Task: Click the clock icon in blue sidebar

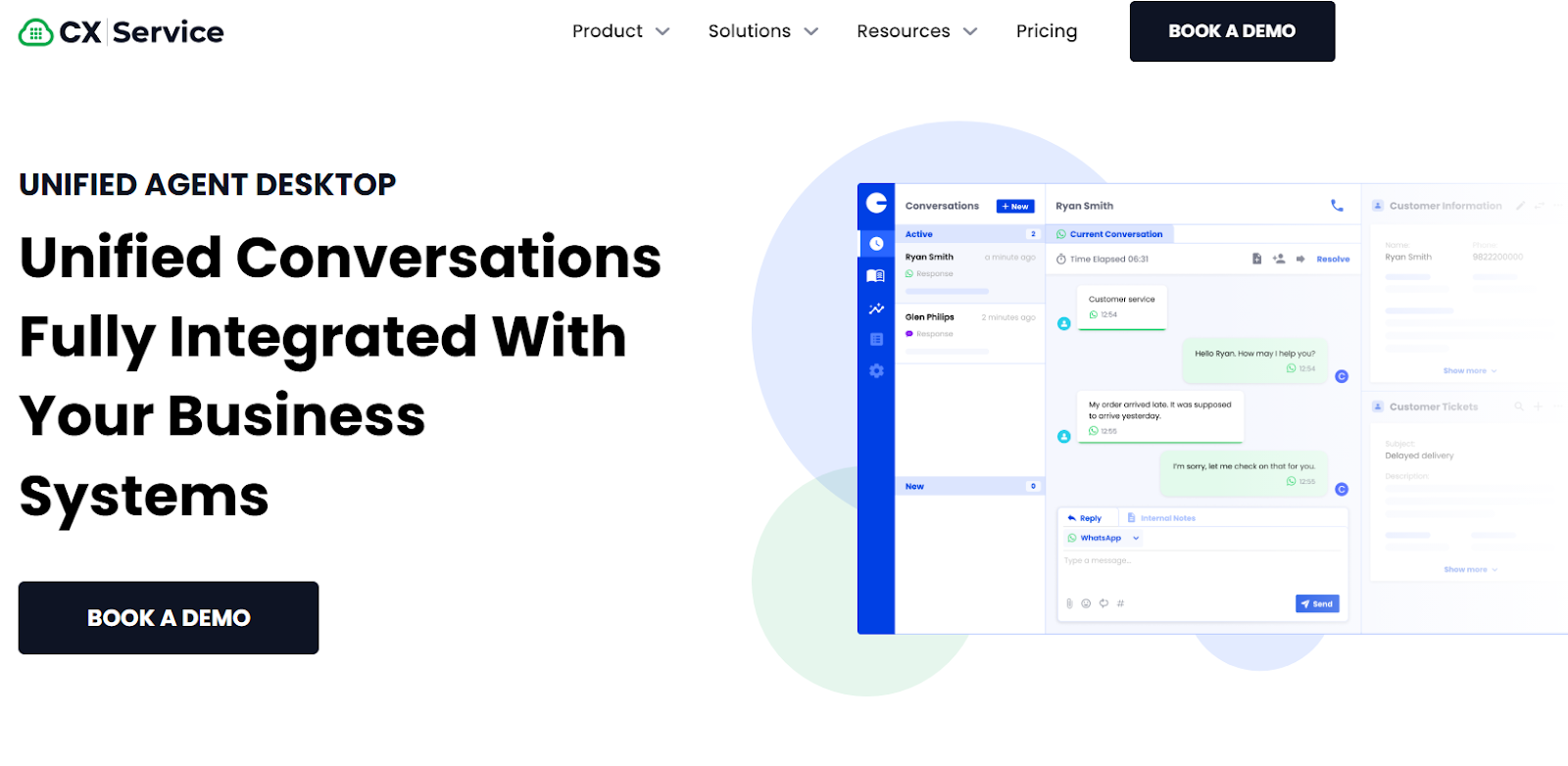Action: (x=876, y=244)
